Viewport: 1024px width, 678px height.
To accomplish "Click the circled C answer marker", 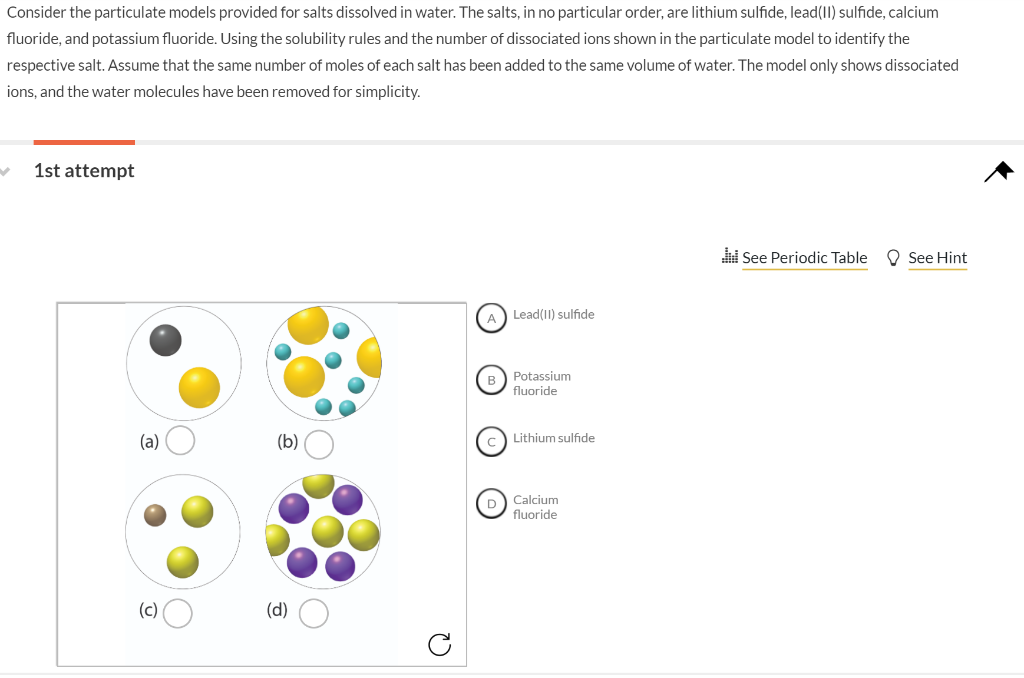I will 491,442.
